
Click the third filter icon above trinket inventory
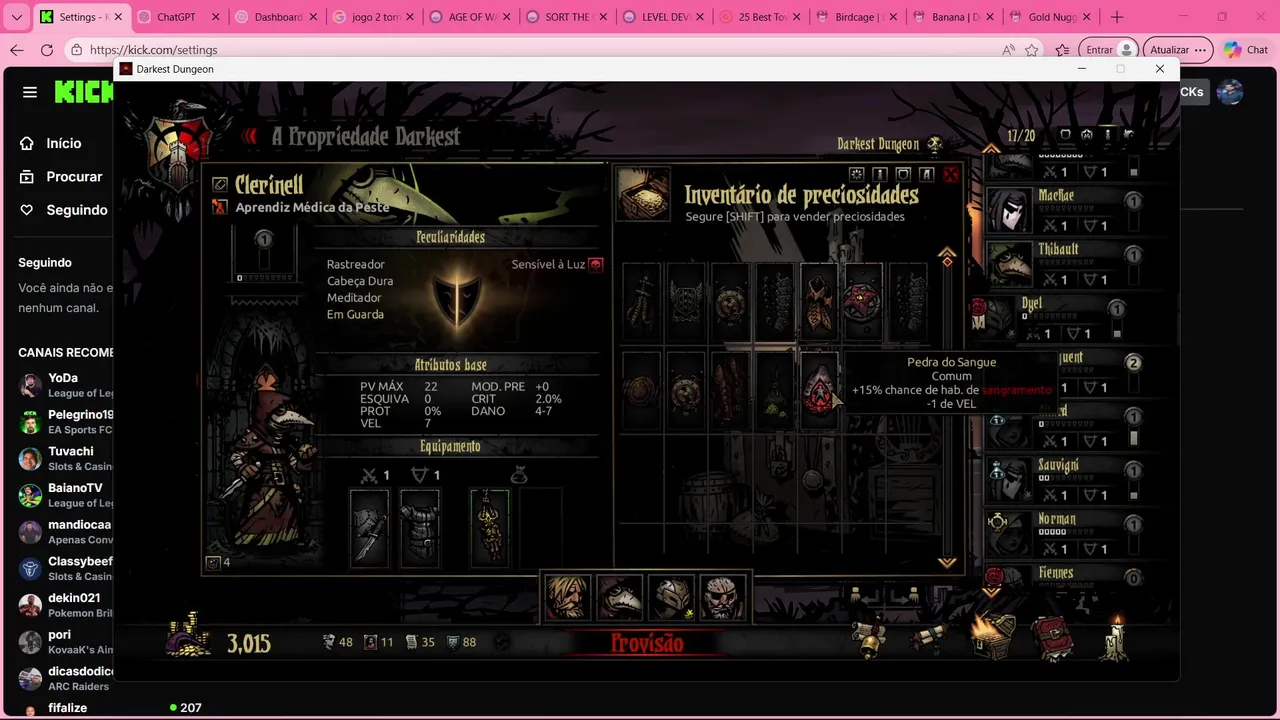click(x=903, y=175)
